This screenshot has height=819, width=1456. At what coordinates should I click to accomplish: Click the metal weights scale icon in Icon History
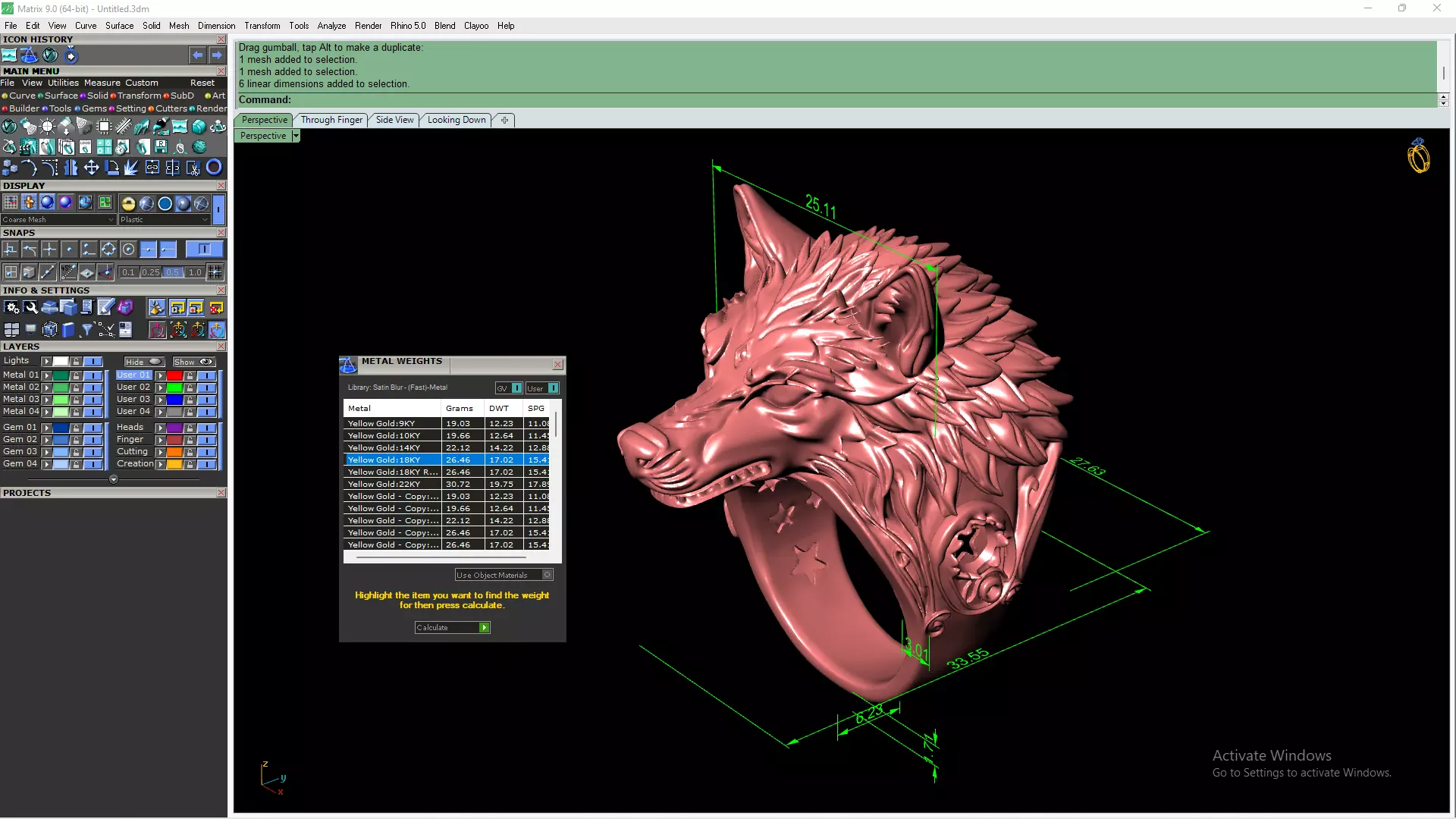point(29,55)
